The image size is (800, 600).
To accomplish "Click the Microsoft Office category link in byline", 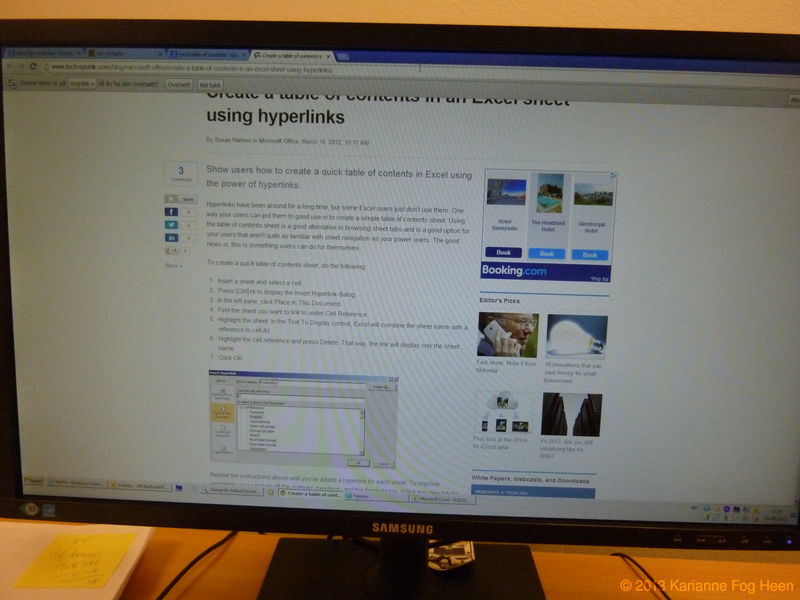I will pos(279,141).
